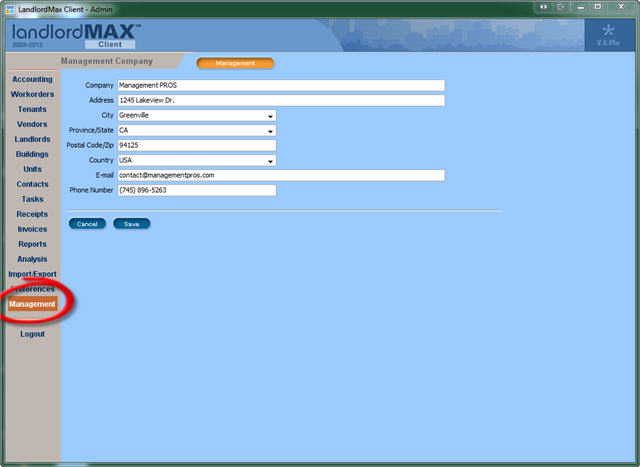
Task: Click the E-mail field
Action: coord(281,175)
